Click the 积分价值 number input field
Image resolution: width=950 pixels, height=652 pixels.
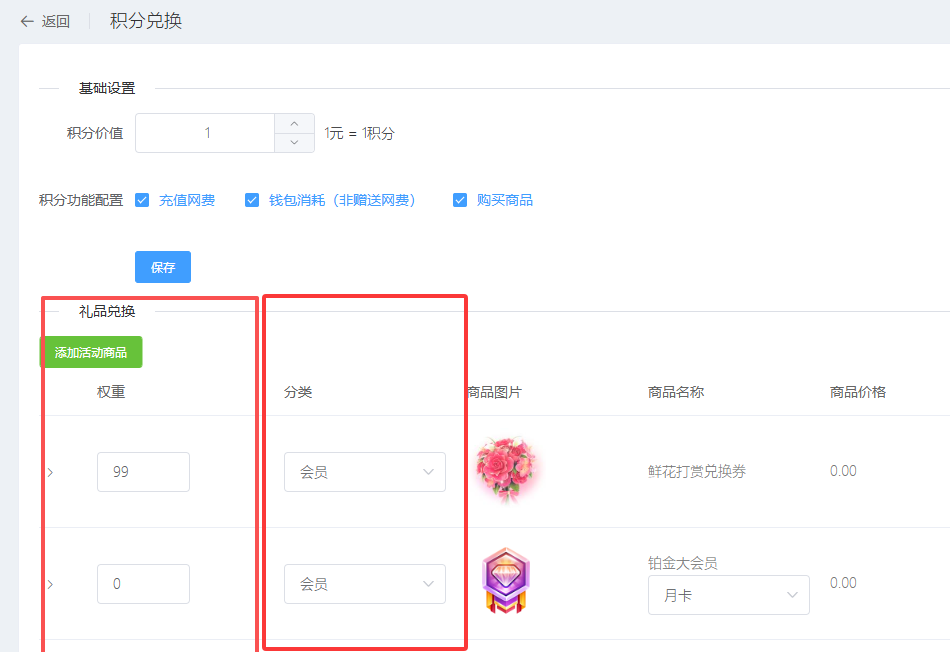pyautogui.click(x=205, y=133)
